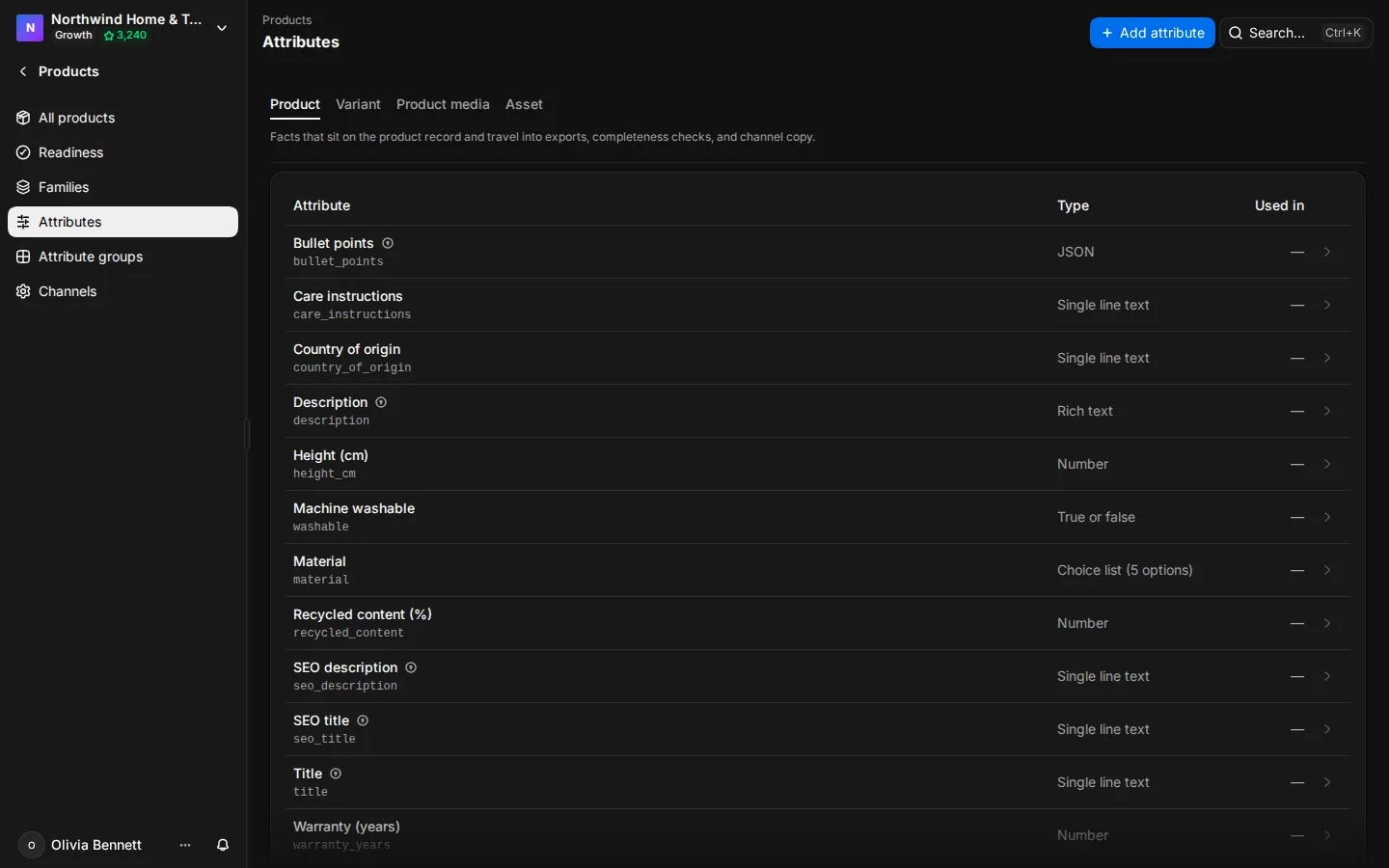Expand the workspace switcher chevron
Image resolution: width=1389 pixels, height=868 pixels.
222,28
